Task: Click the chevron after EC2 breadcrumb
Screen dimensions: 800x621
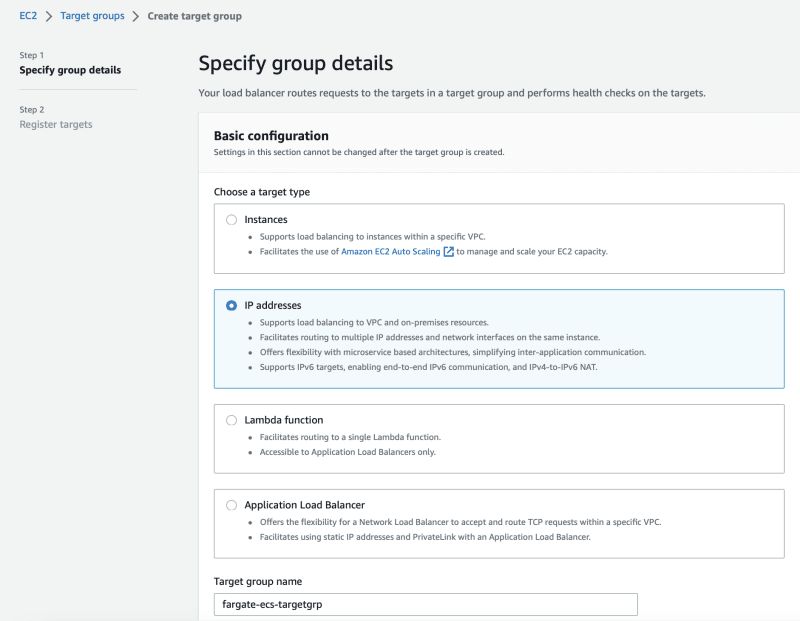Action: point(49,16)
